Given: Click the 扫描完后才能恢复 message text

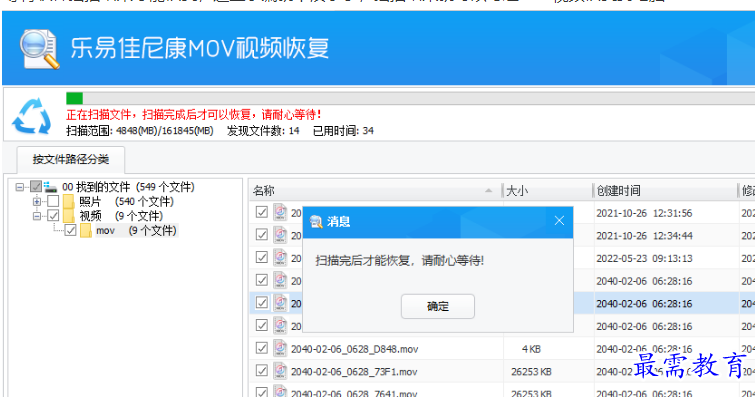Looking at the screenshot, I should (400, 261).
